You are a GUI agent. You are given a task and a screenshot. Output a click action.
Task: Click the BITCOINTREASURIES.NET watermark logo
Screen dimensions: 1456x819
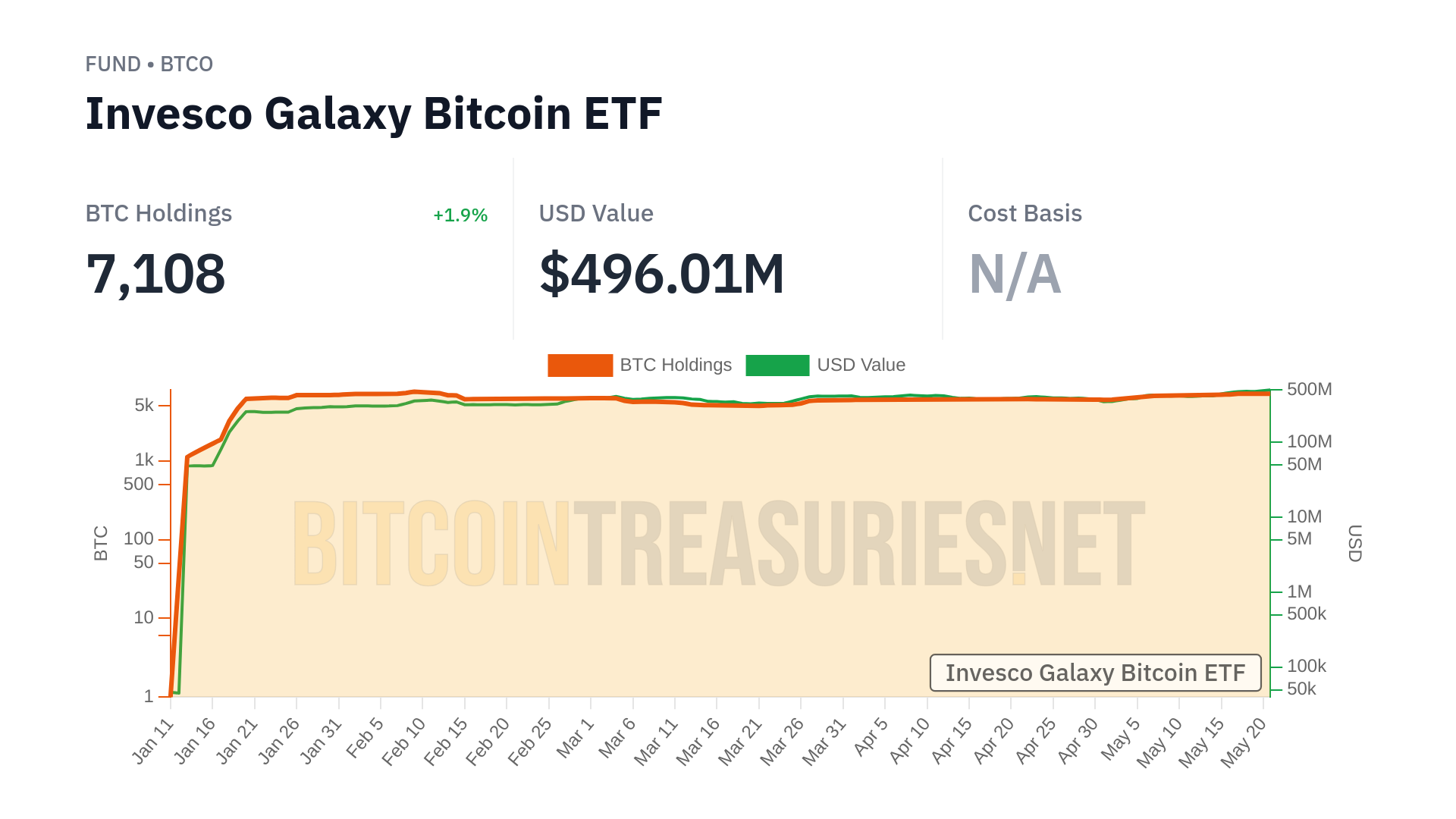[718, 544]
